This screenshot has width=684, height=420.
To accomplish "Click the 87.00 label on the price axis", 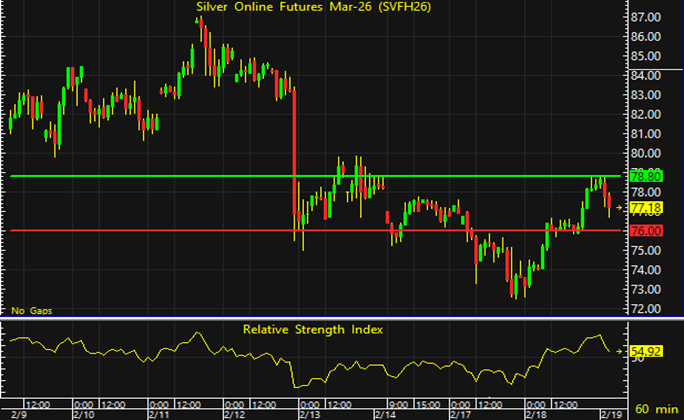I will (644, 17).
